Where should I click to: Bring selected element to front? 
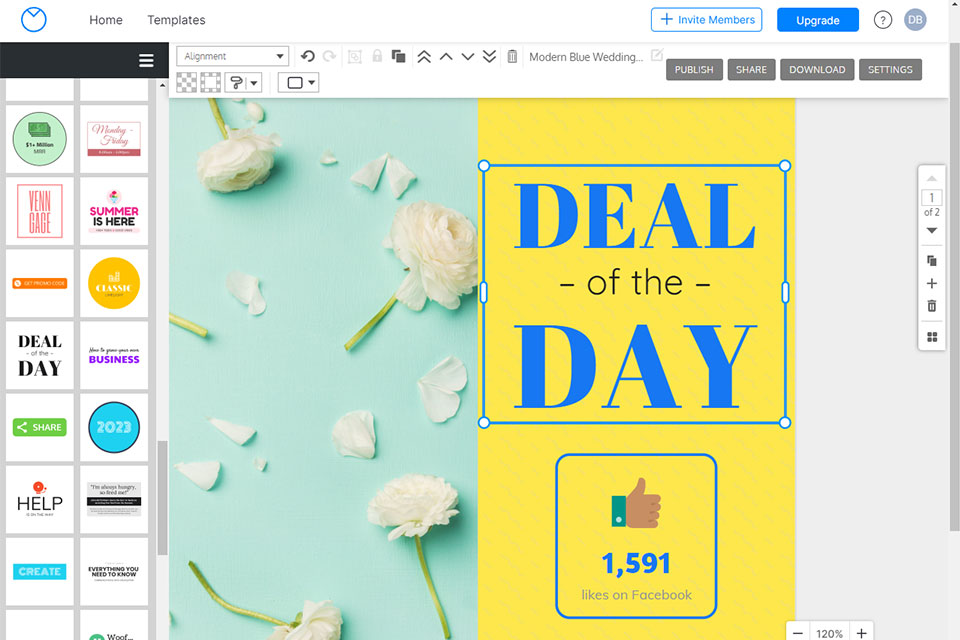tap(424, 57)
